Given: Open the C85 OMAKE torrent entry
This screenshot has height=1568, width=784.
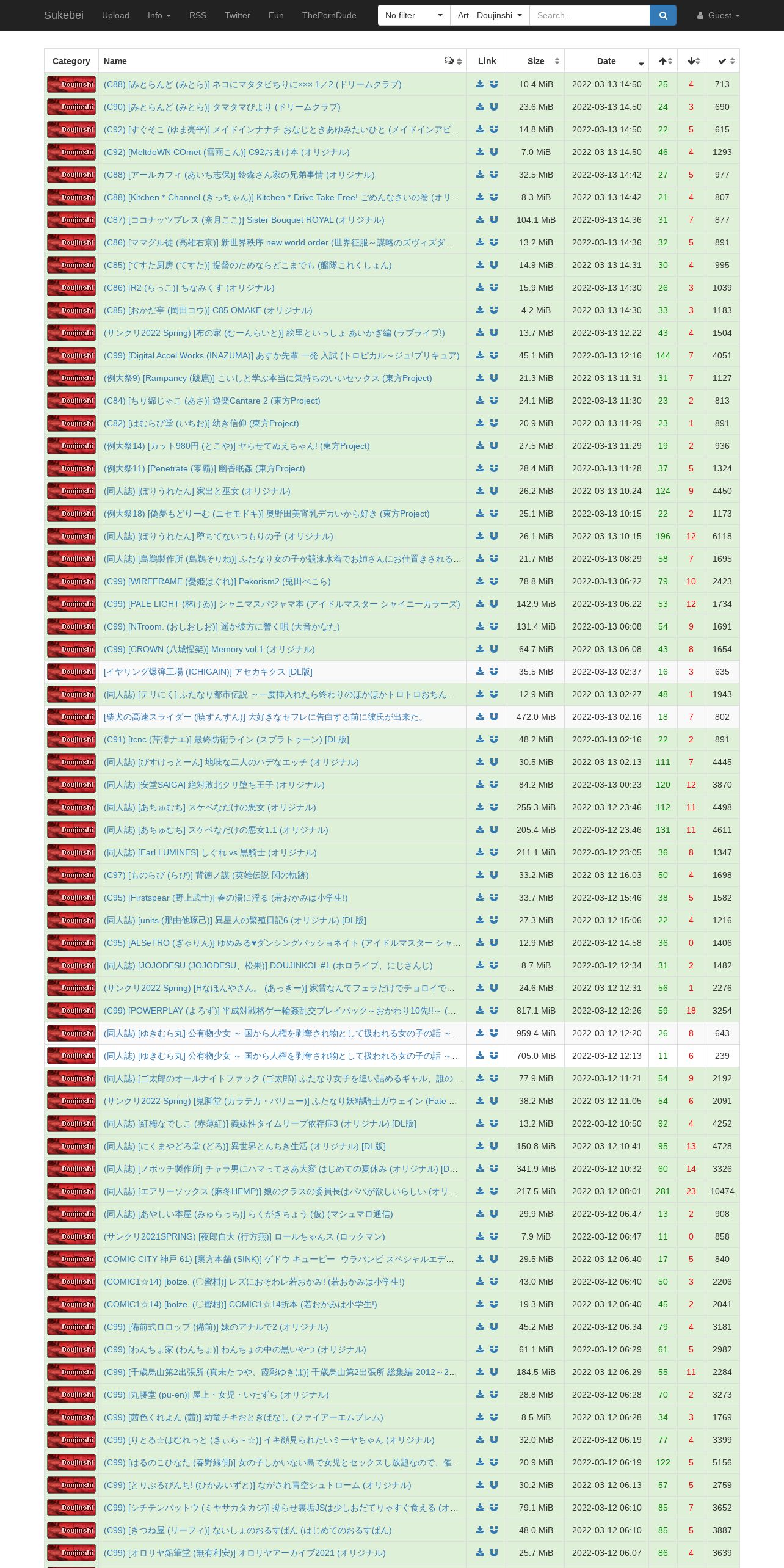Looking at the screenshot, I should (208, 310).
